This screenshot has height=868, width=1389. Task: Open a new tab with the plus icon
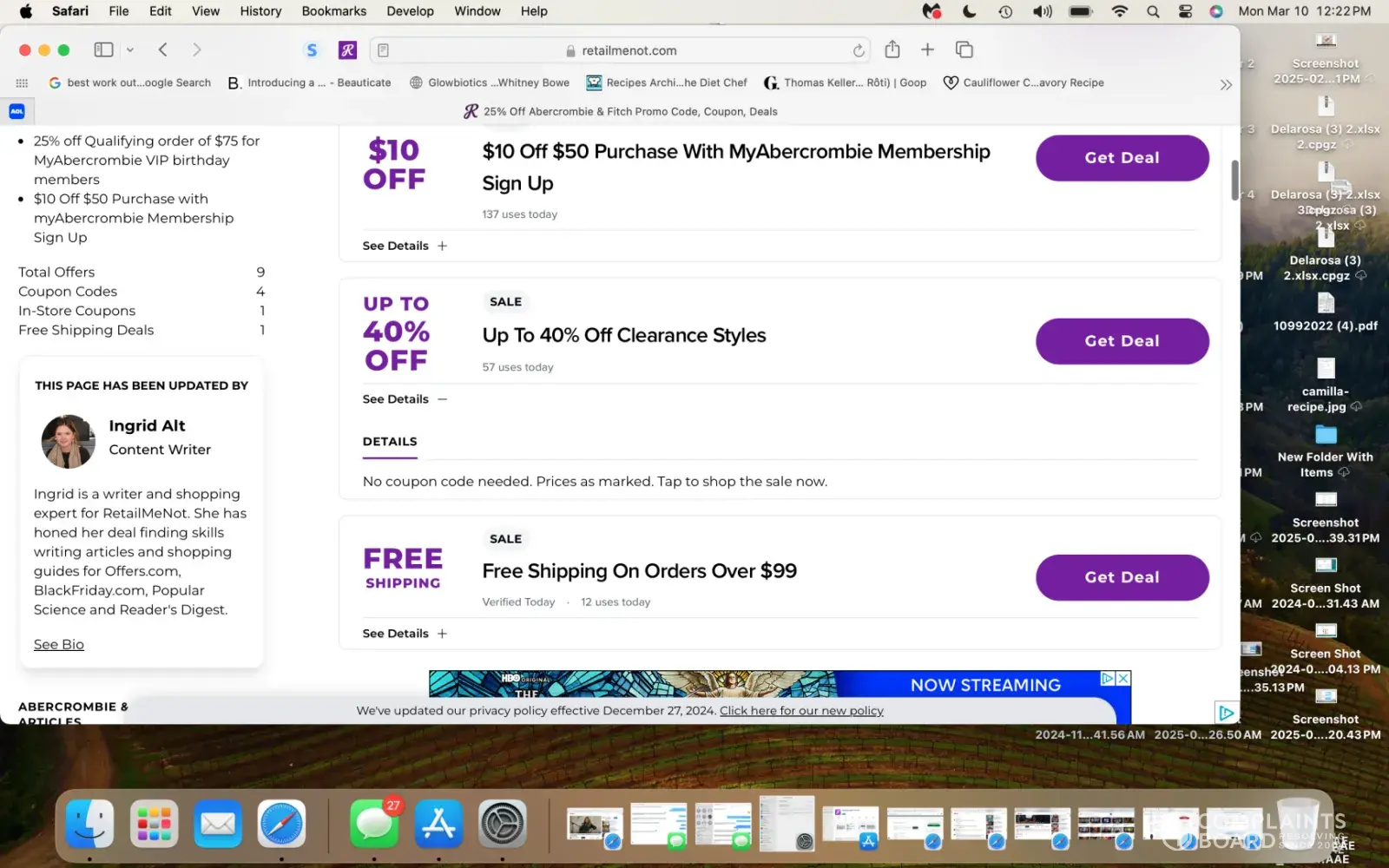click(x=927, y=49)
